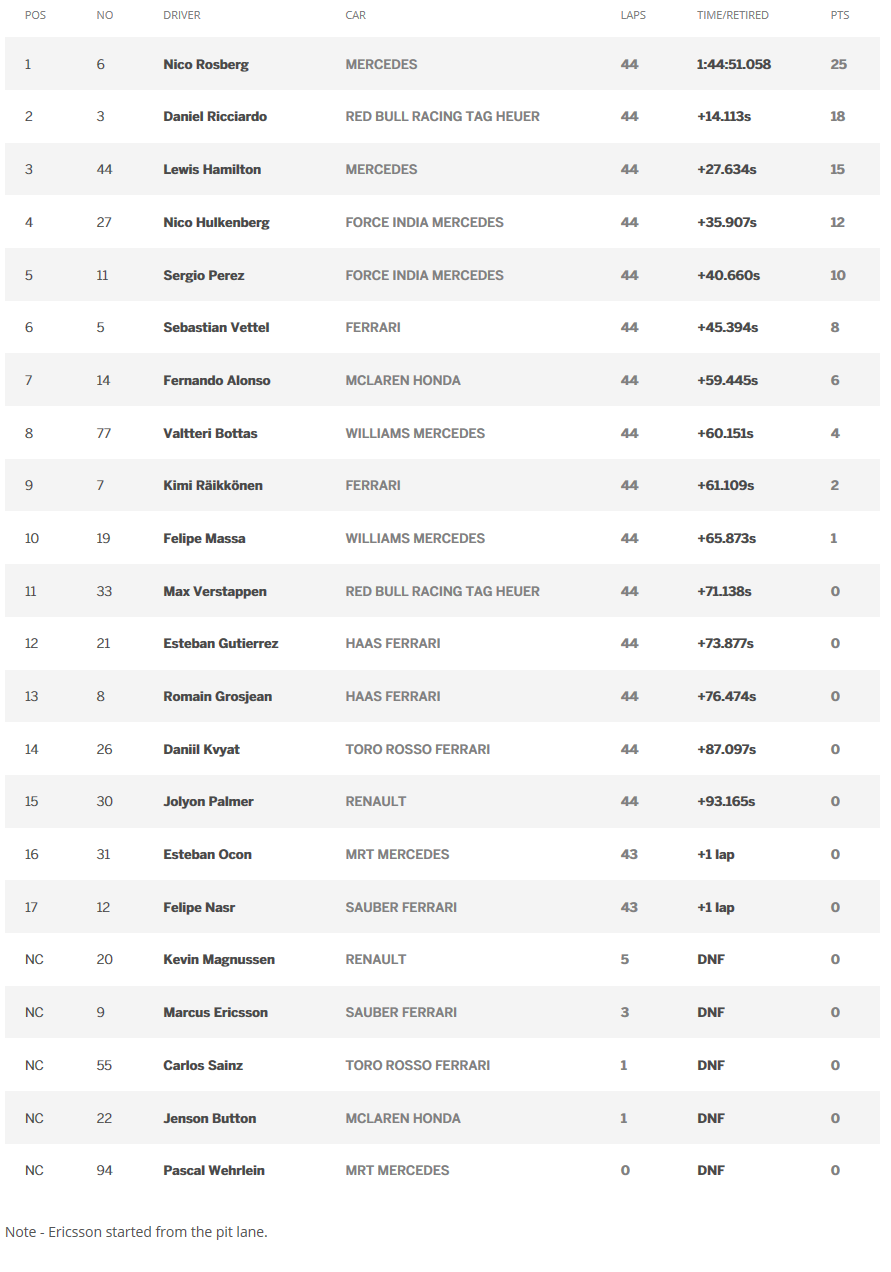
Task: Click the LAPS column header
Action: pos(634,16)
